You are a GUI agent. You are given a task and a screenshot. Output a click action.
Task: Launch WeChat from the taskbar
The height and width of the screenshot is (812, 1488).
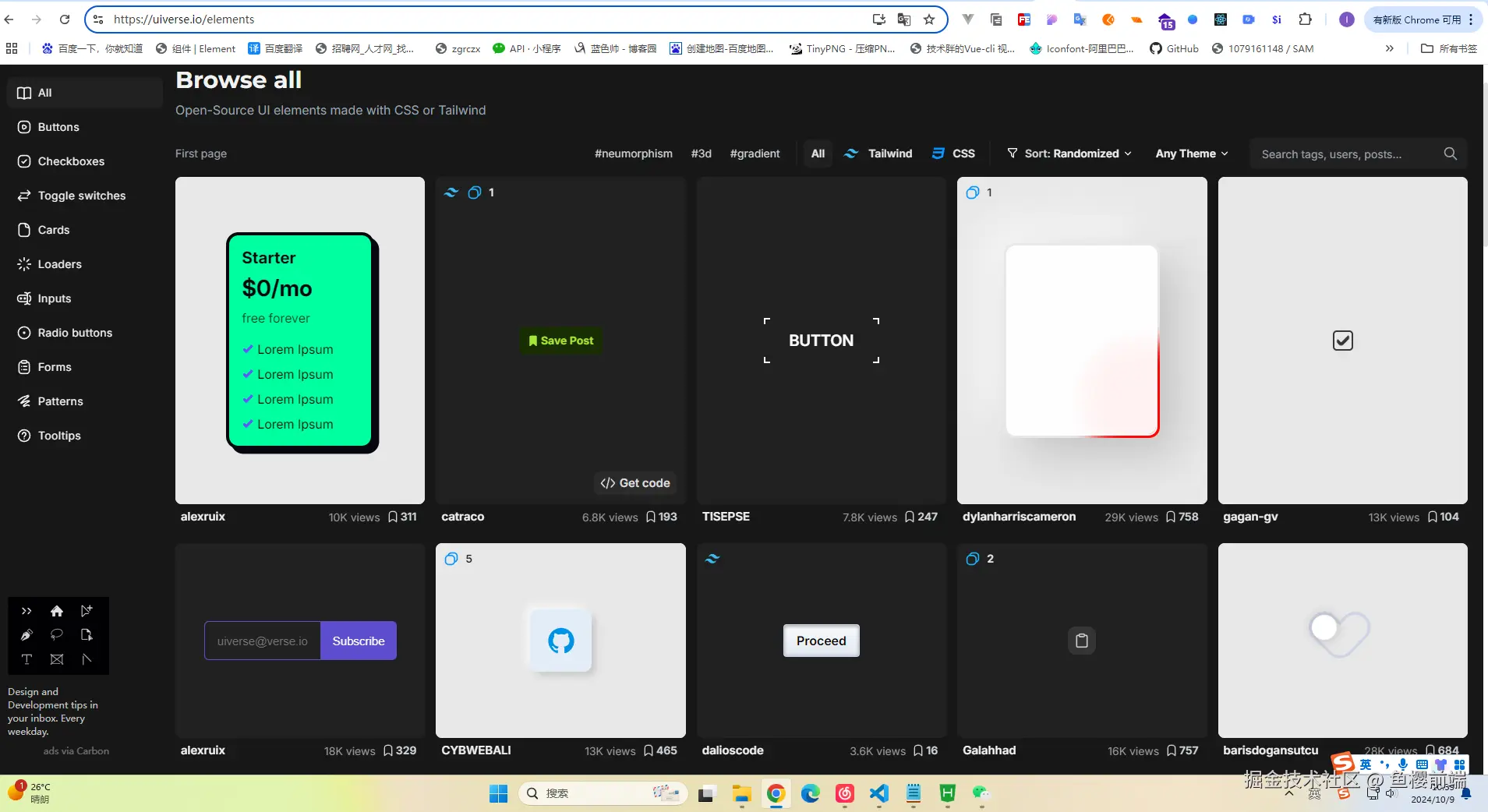(x=981, y=793)
